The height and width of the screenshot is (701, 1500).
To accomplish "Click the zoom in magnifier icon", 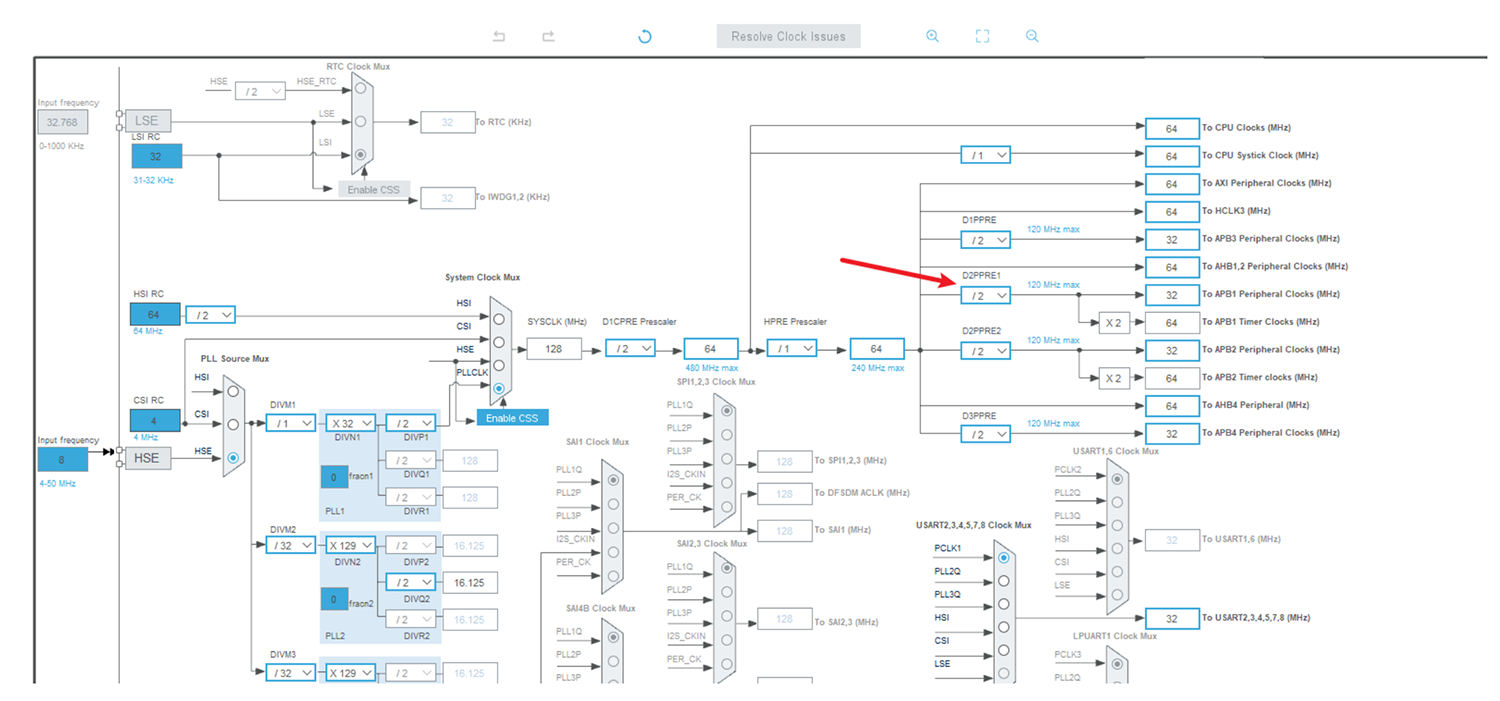I will point(932,36).
